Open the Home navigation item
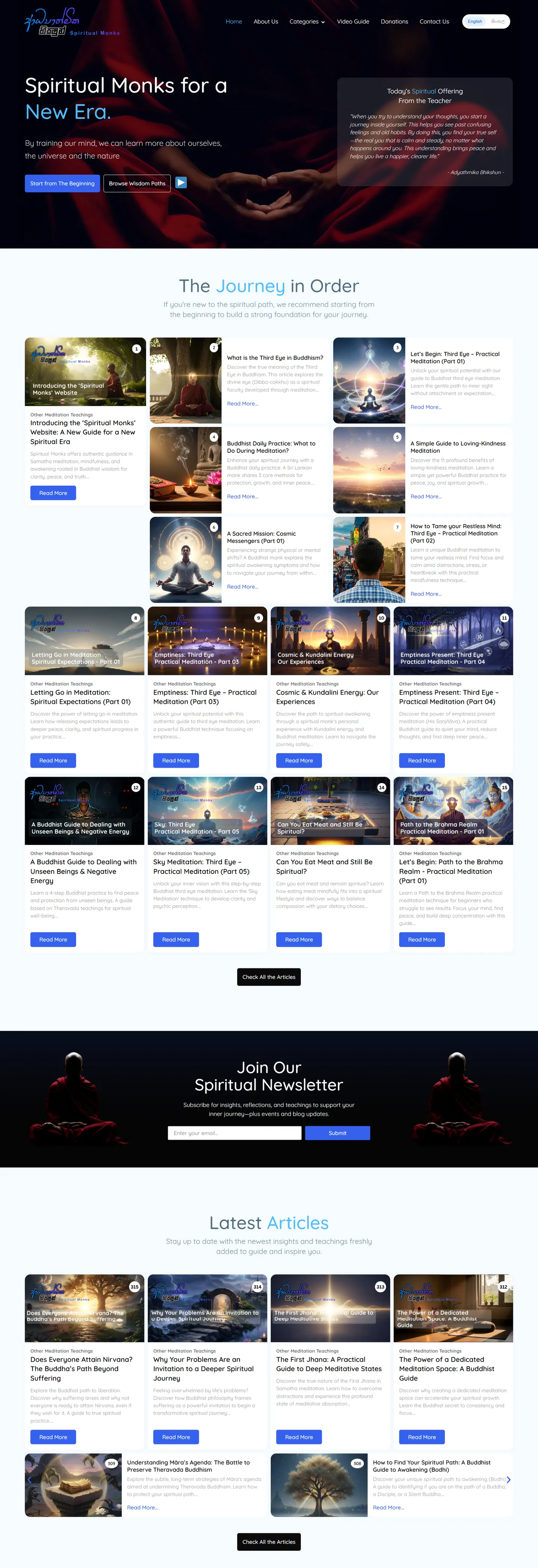This screenshot has width=538, height=1568. [234, 22]
